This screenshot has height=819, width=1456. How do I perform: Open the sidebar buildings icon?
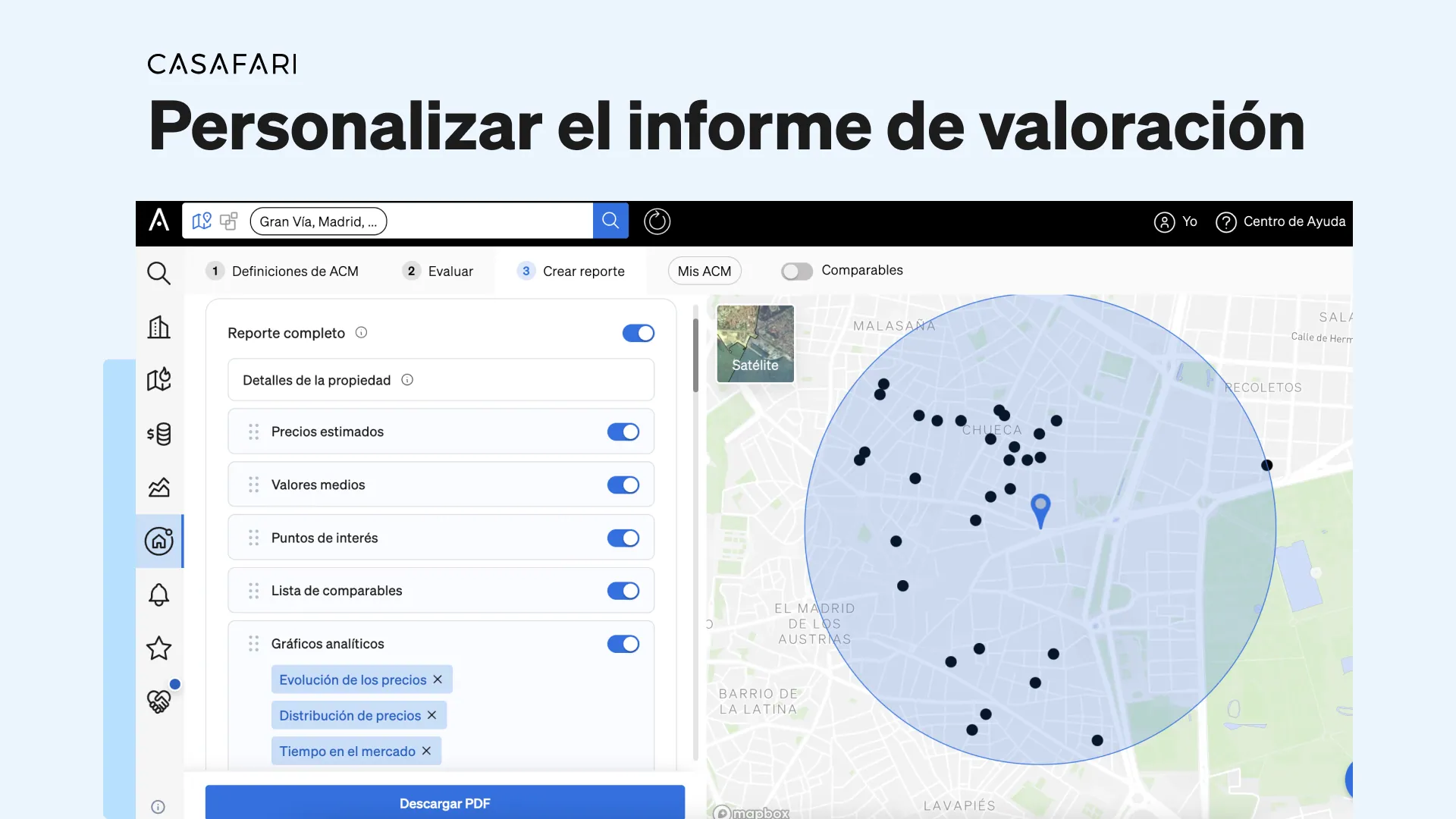coord(158,327)
